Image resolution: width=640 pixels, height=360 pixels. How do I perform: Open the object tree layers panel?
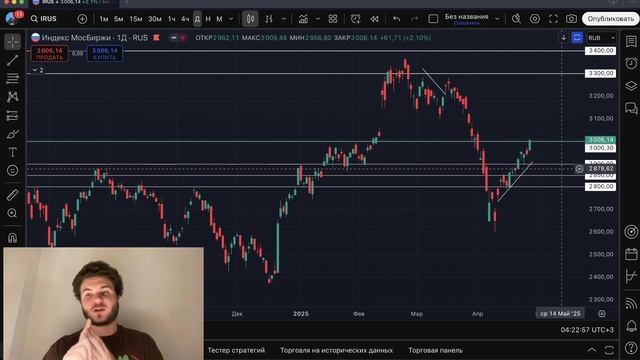pyautogui.click(x=631, y=86)
